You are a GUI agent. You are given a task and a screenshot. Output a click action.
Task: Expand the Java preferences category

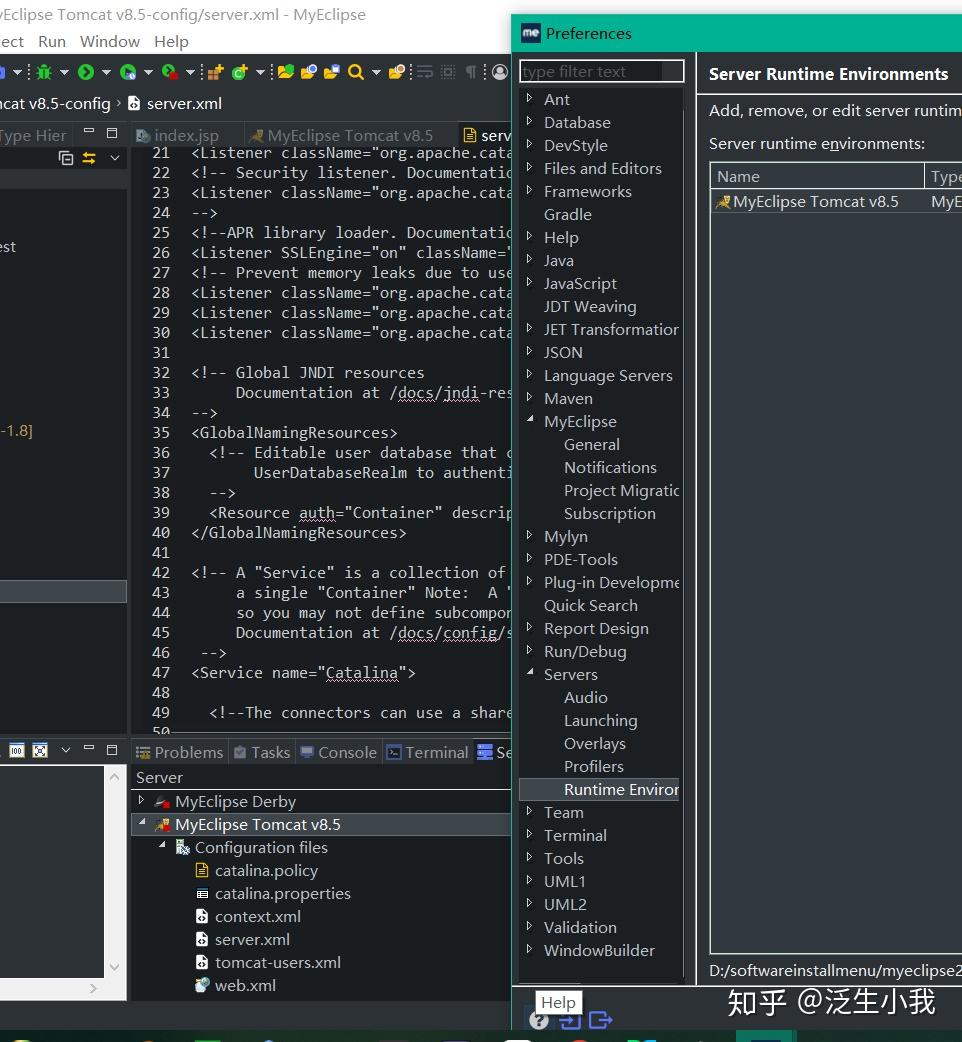(530, 260)
